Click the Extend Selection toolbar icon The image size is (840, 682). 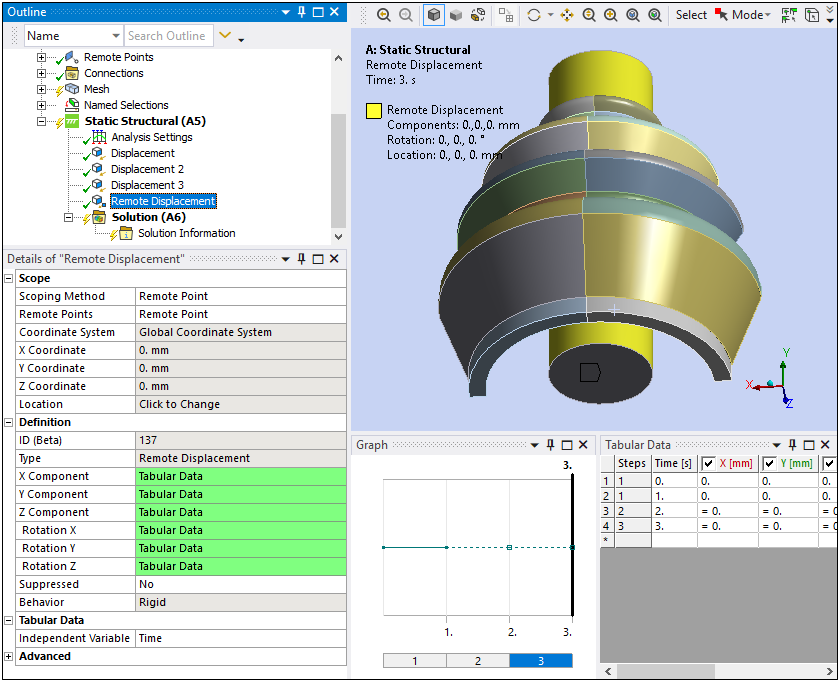pos(789,15)
